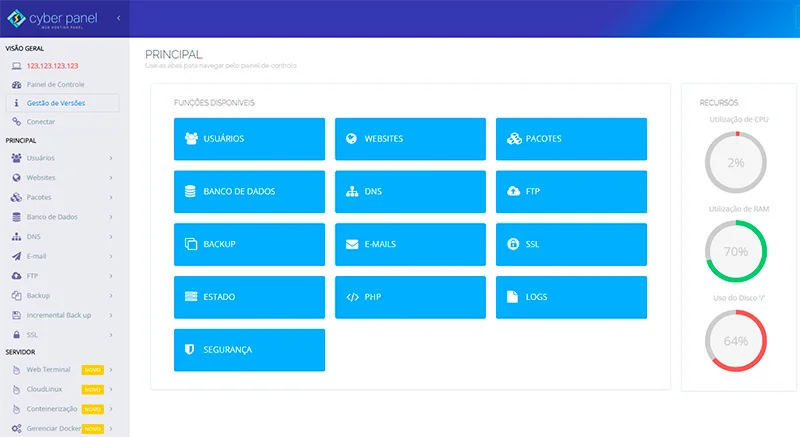Click the Usuários icon on the main tile
The image size is (800, 437).
tap(190, 138)
